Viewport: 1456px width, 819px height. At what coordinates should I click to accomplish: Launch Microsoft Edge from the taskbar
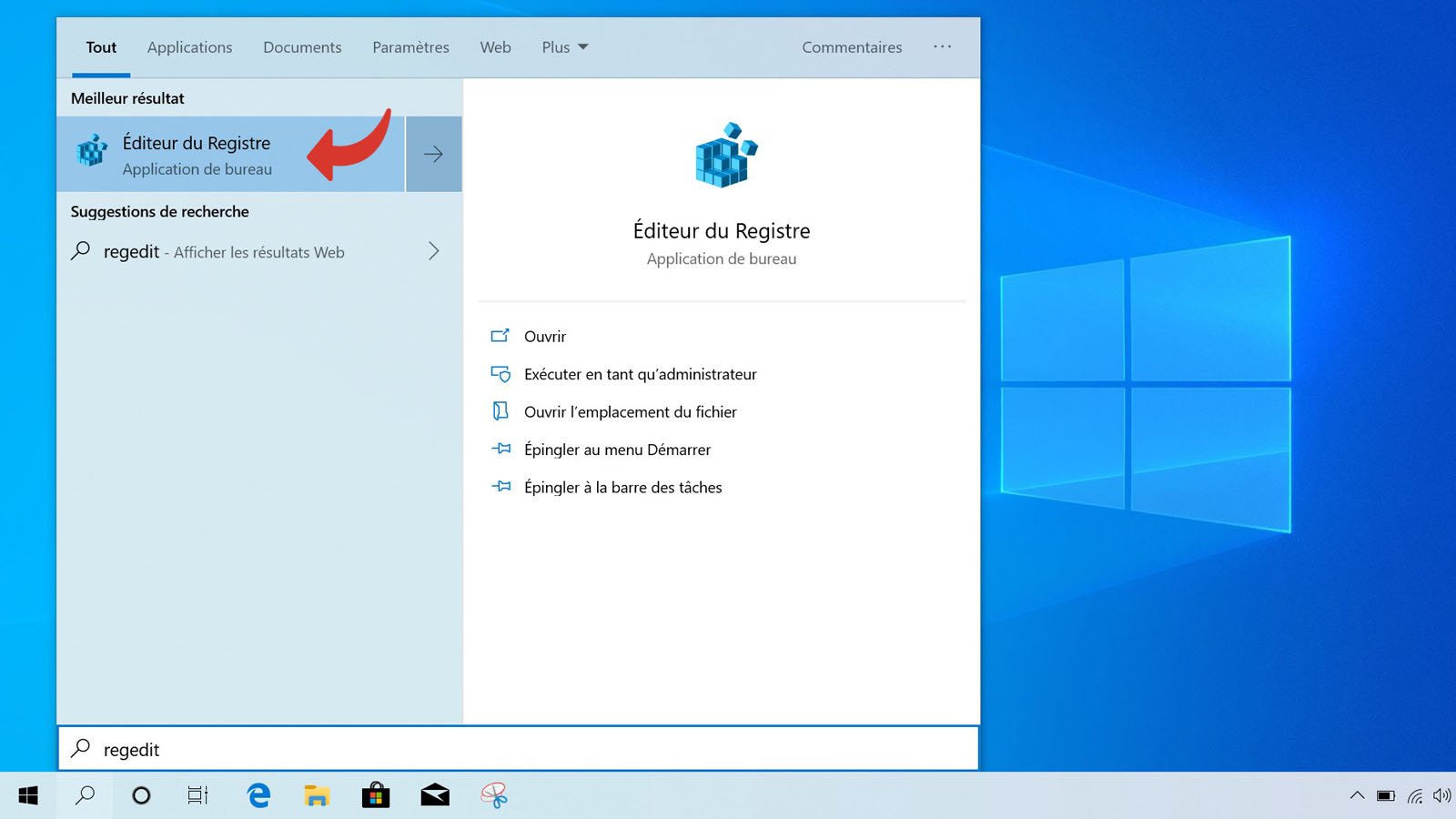258,795
